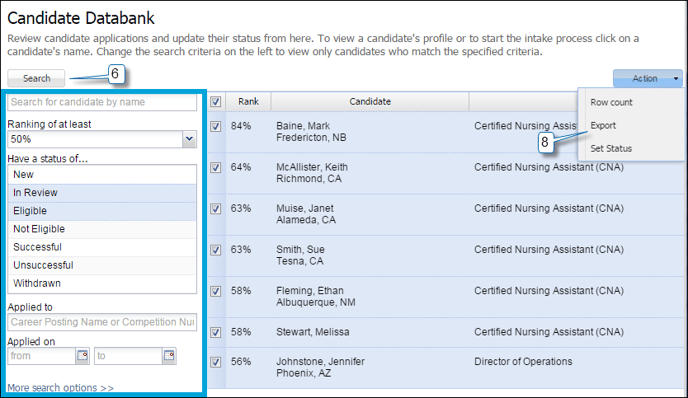The image size is (688, 398).
Task: Choose Row count from the Action menu
Action: [611, 102]
